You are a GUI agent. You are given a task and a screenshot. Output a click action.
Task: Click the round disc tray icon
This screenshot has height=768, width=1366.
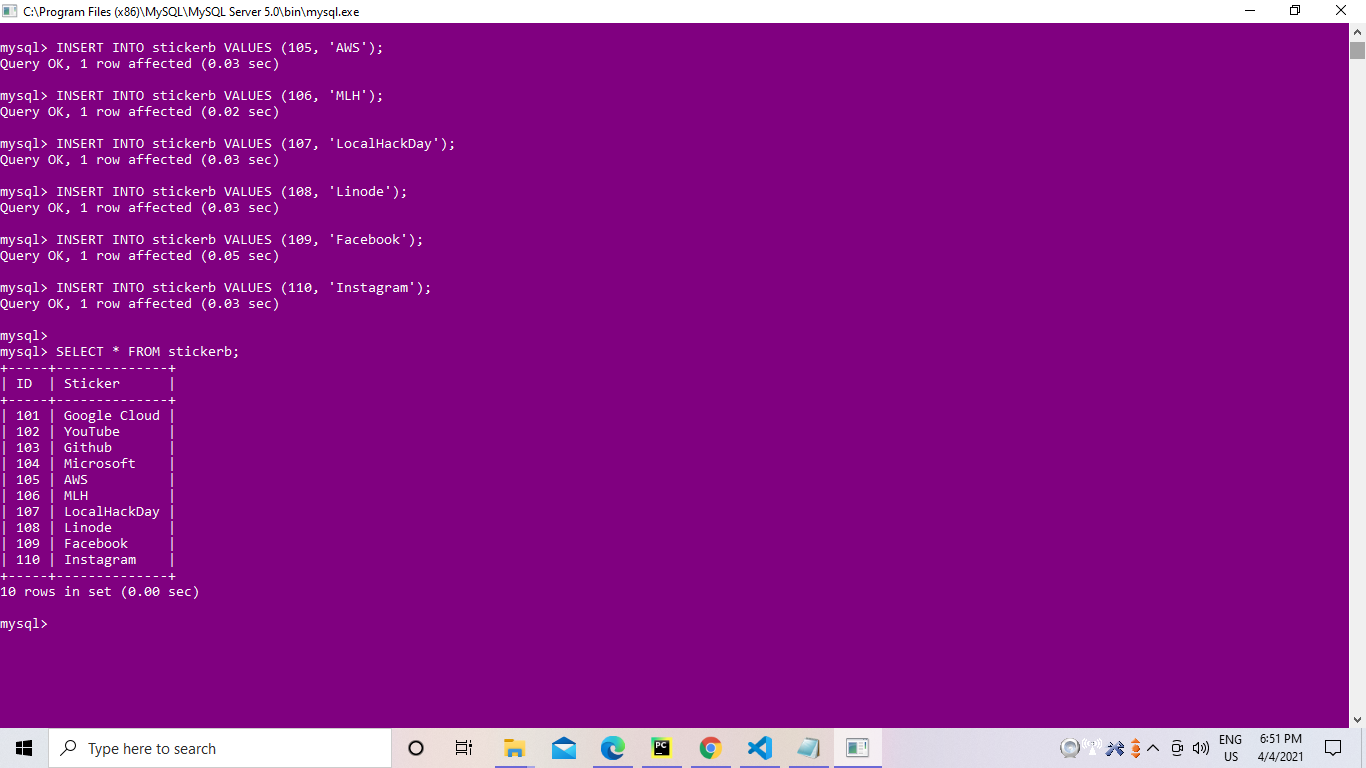click(1070, 748)
